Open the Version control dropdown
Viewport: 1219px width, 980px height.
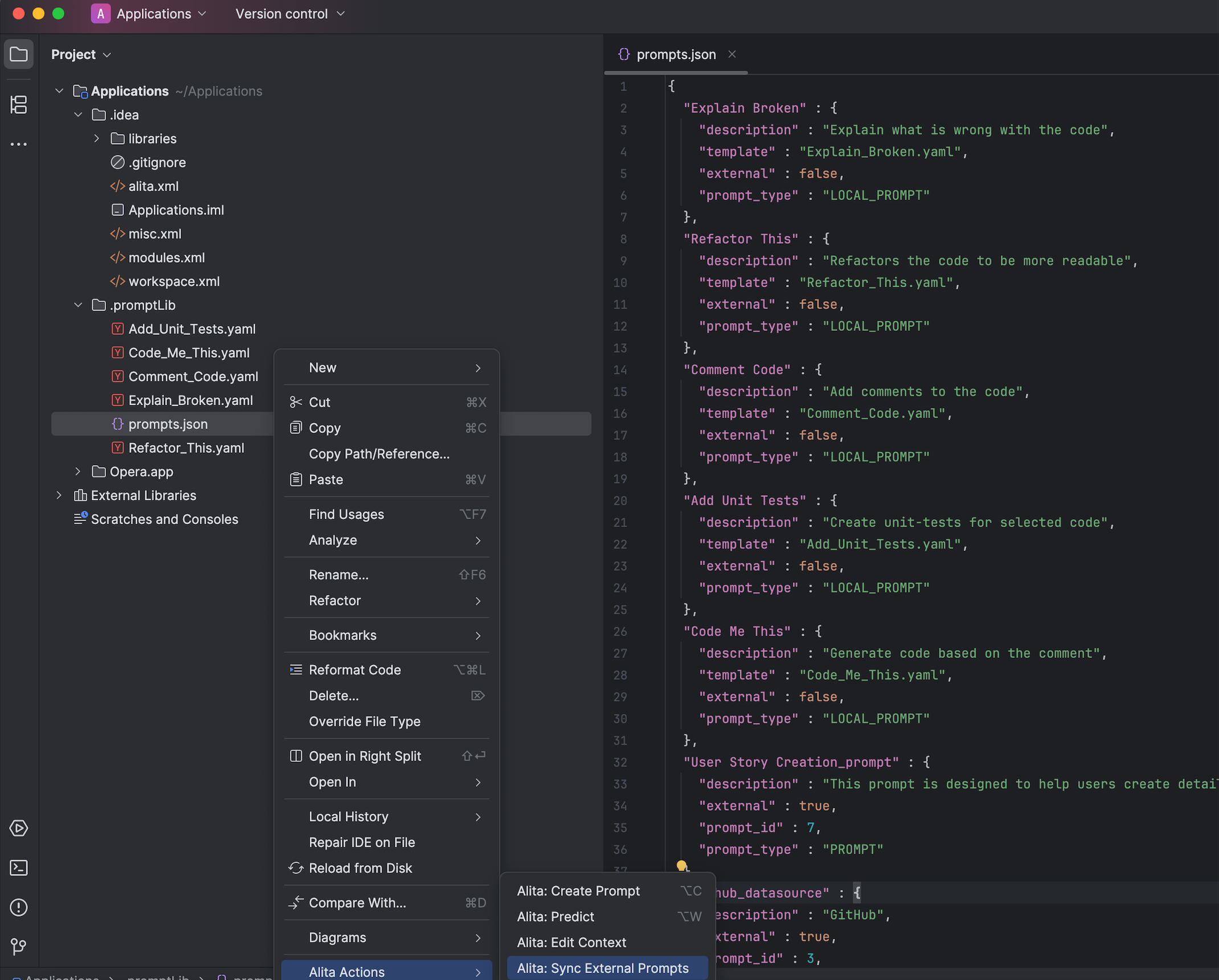pyautogui.click(x=290, y=14)
